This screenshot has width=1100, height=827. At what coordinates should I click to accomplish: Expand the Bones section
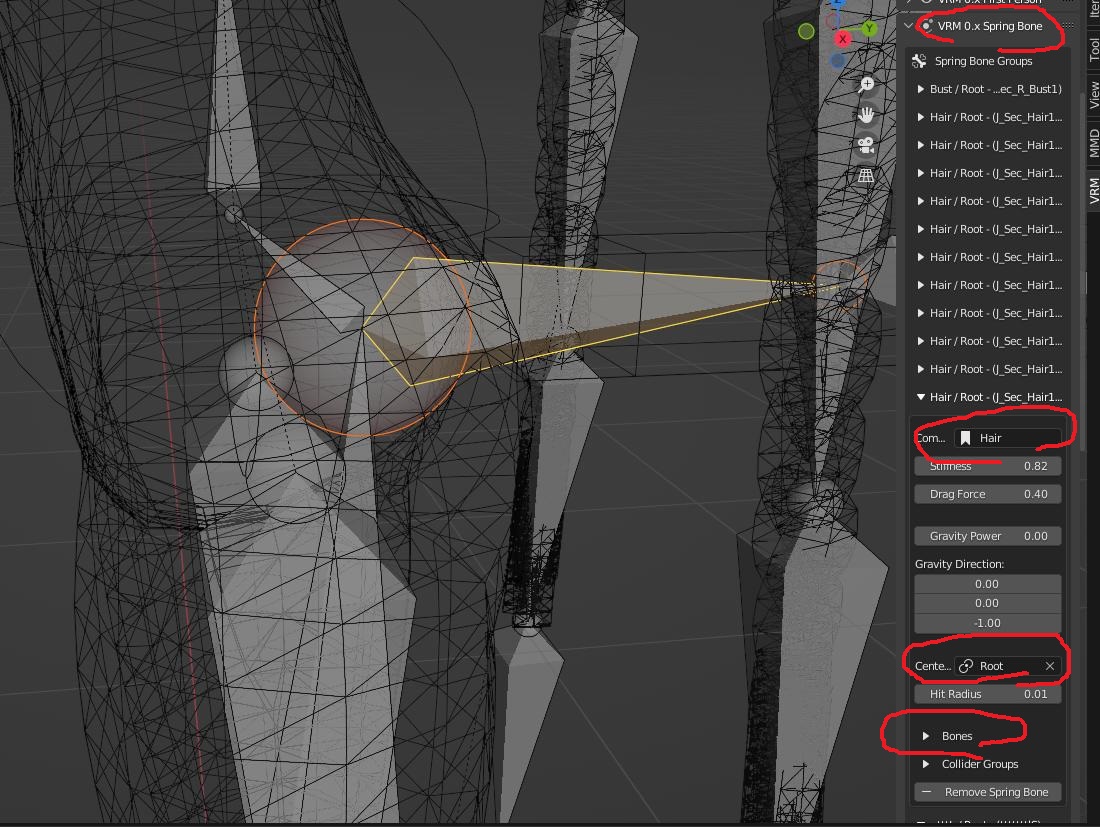(926, 736)
